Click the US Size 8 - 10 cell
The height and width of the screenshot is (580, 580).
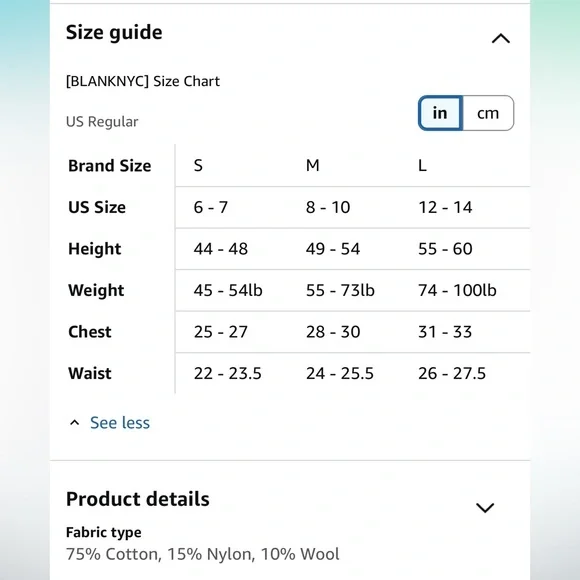(x=328, y=207)
